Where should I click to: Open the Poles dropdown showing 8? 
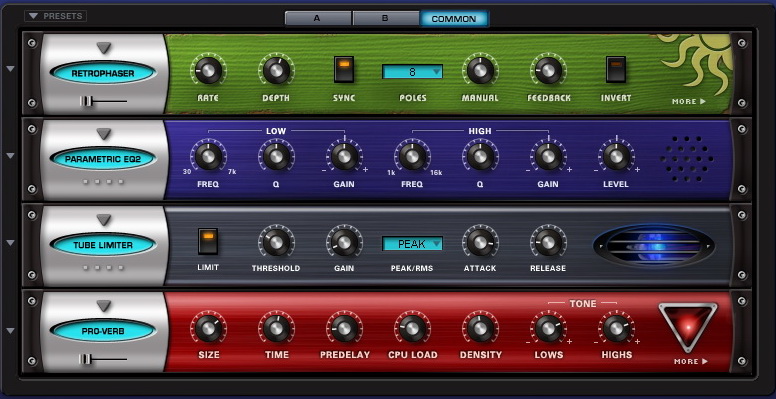[412, 72]
